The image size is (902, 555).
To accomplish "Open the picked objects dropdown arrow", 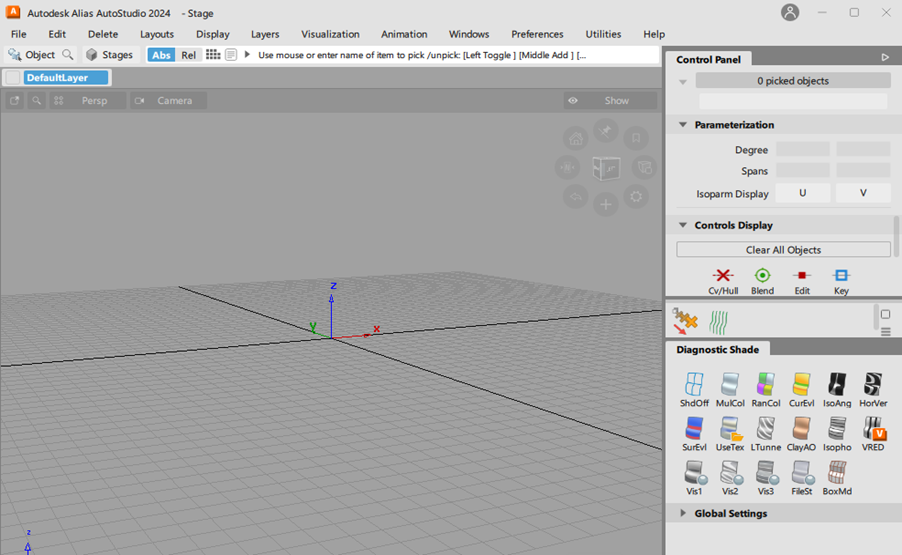I will (x=683, y=82).
